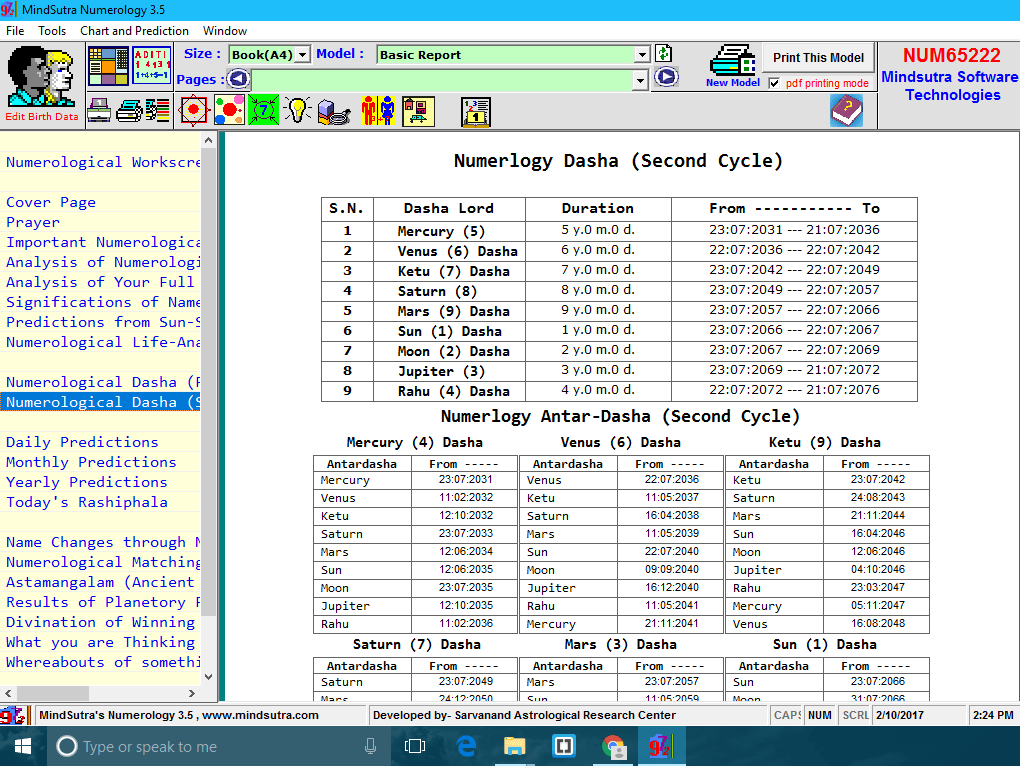1020x766 pixels.
Task: Open Yearly Predictions in sidebar
Action: (87, 482)
